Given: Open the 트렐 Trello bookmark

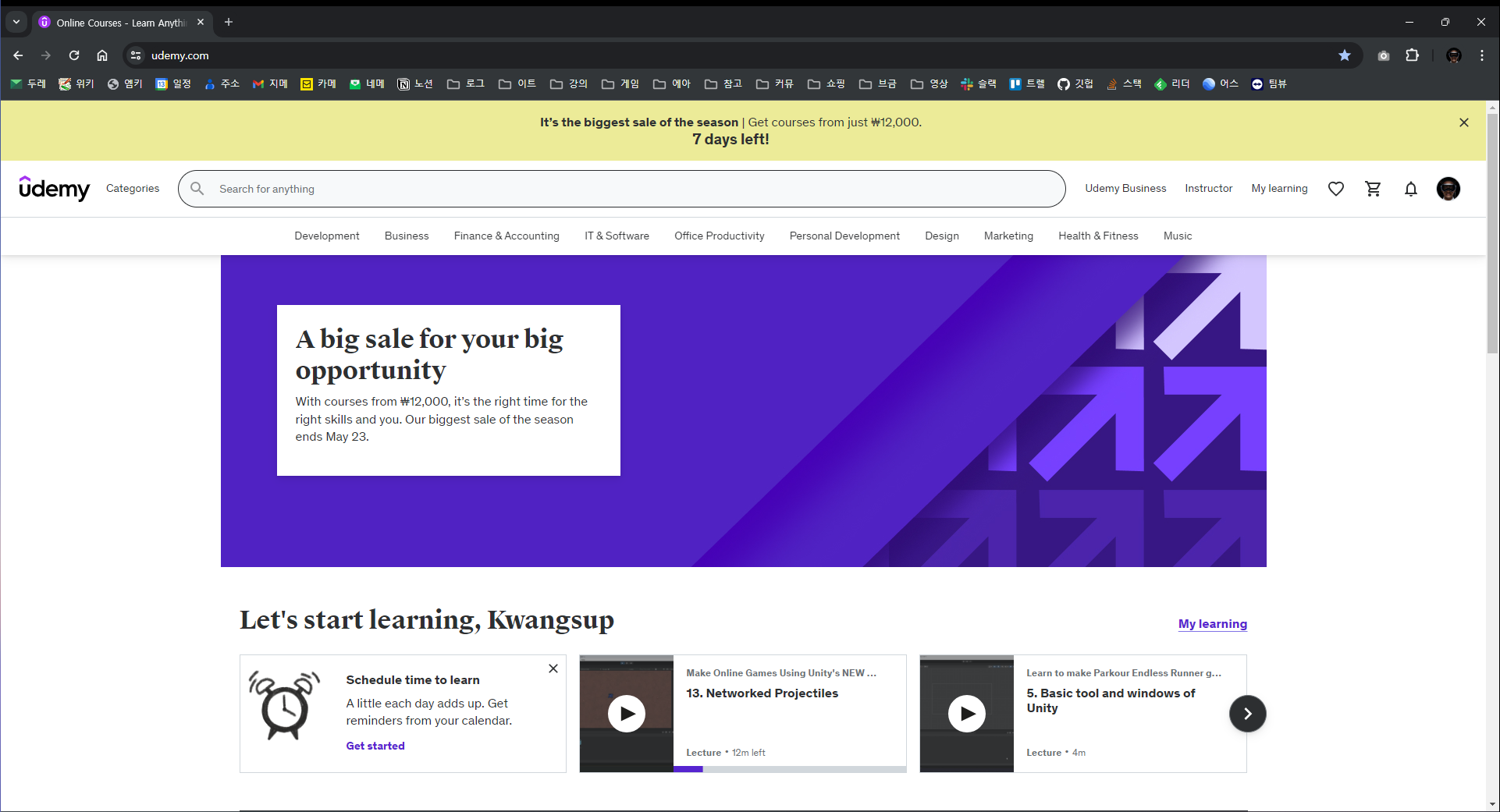Looking at the screenshot, I should point(1027,84).
